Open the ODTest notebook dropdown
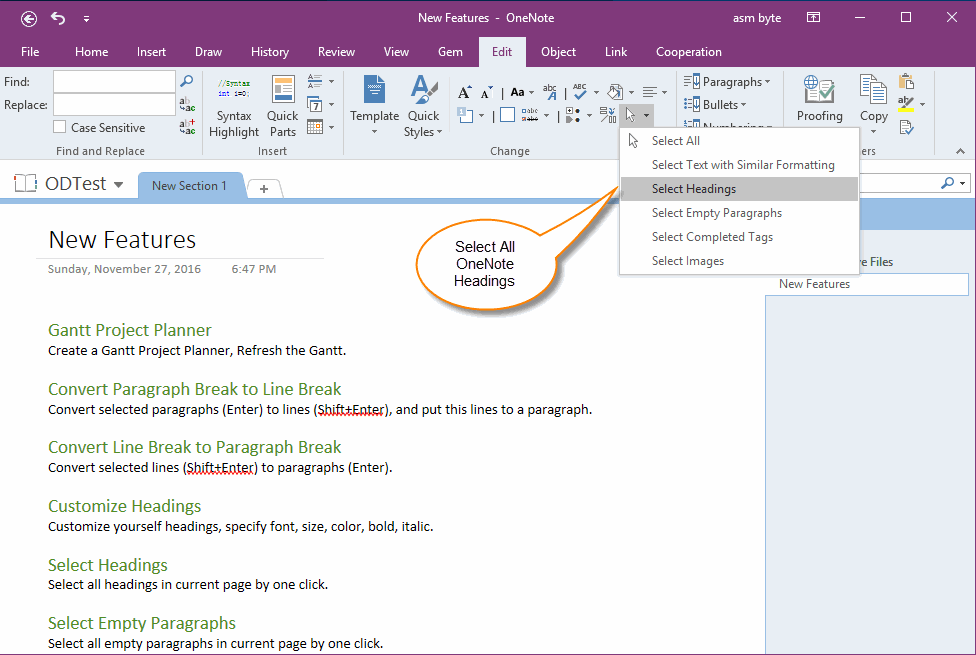Screen dimensions: 976x655 [x=118, y=184]
